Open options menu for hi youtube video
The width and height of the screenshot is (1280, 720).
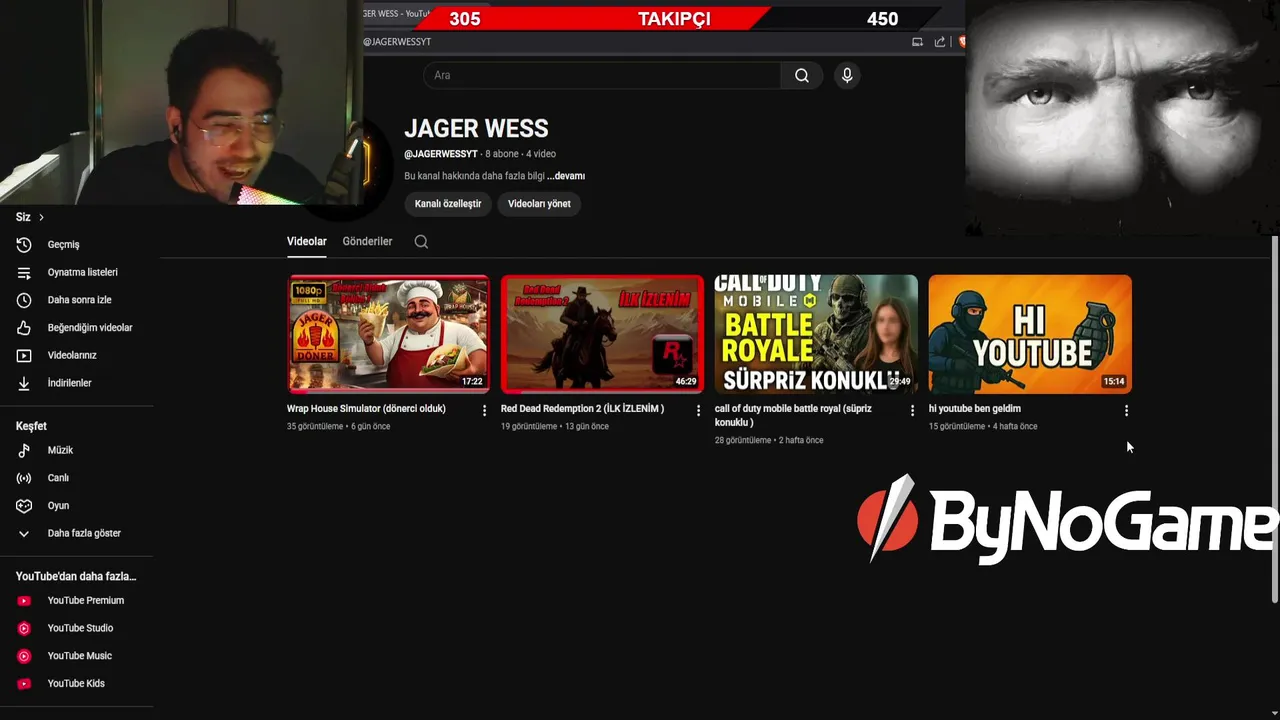(x=1126, y=410)
